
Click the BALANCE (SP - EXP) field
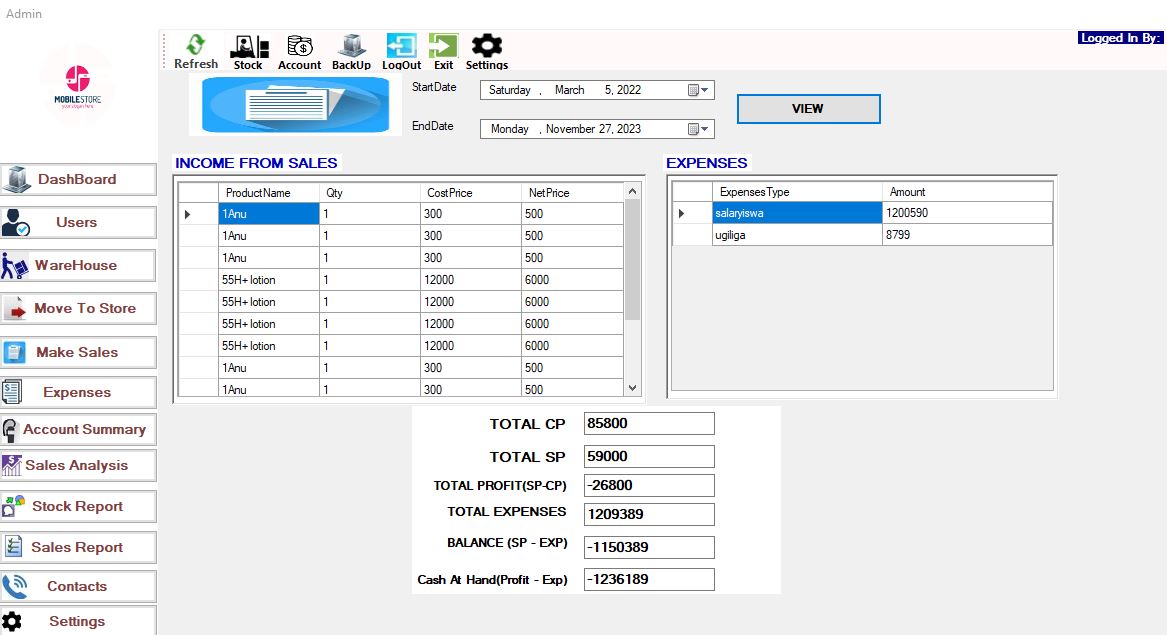click(x=649, y=547)
